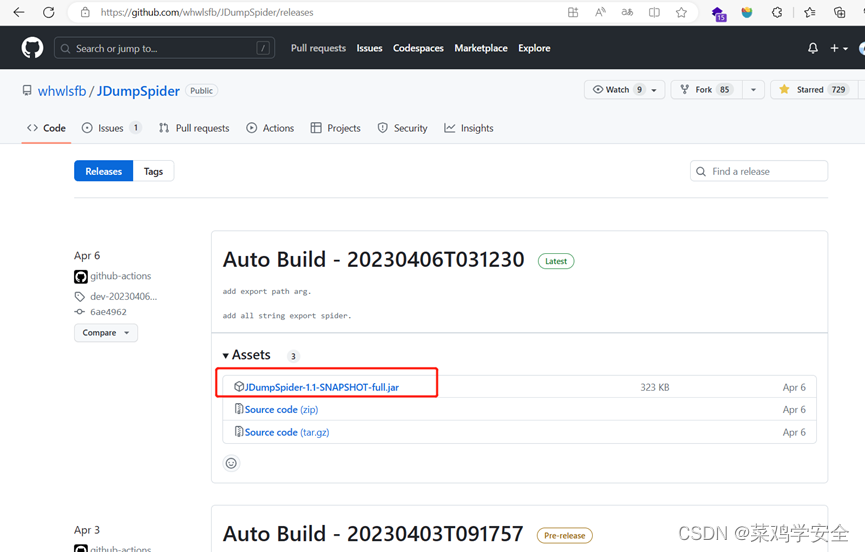
Task: Open the JDumpSpider repository link
Action: pos(138,91)
